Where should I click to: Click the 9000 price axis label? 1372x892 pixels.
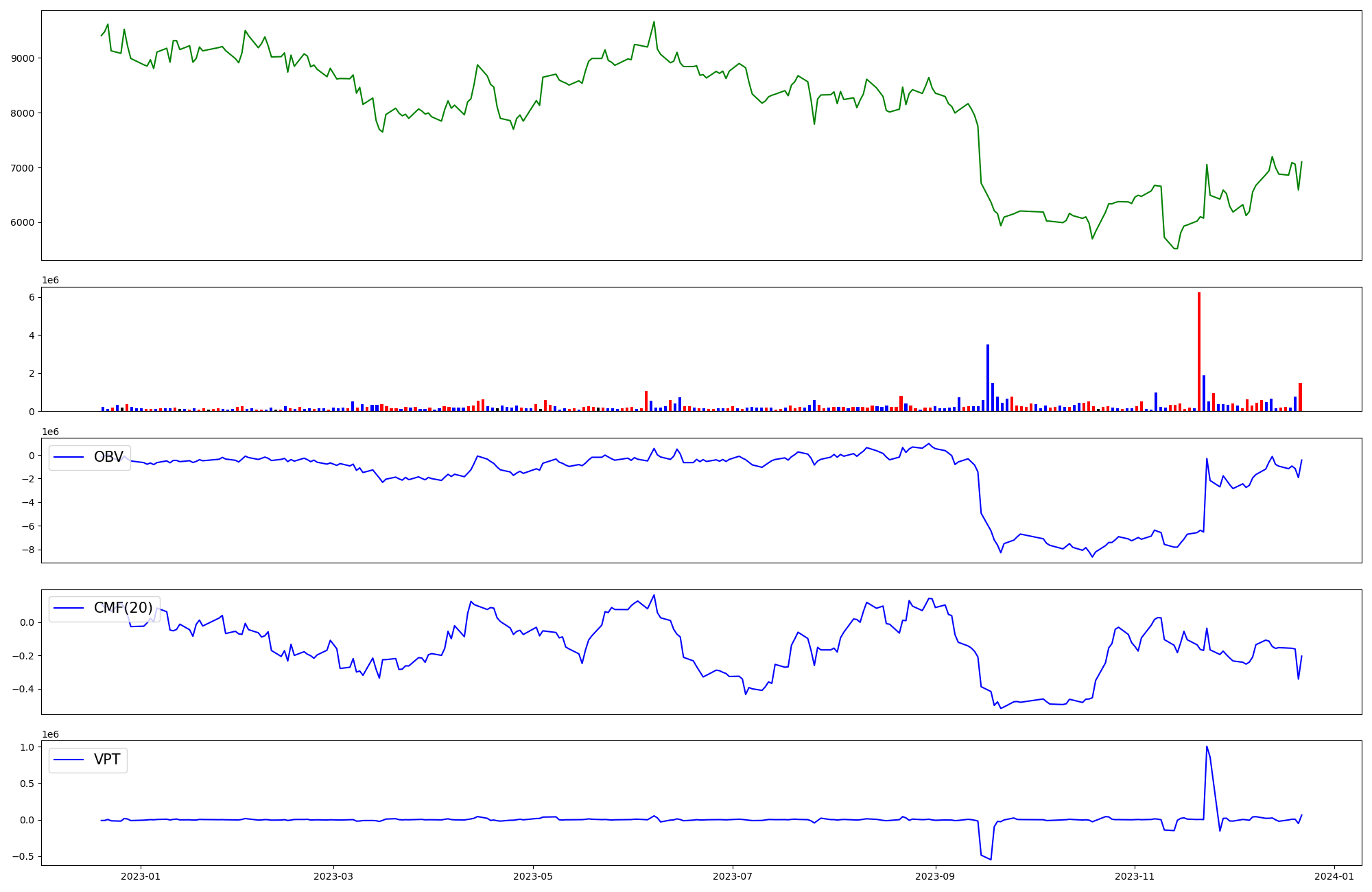22,58
